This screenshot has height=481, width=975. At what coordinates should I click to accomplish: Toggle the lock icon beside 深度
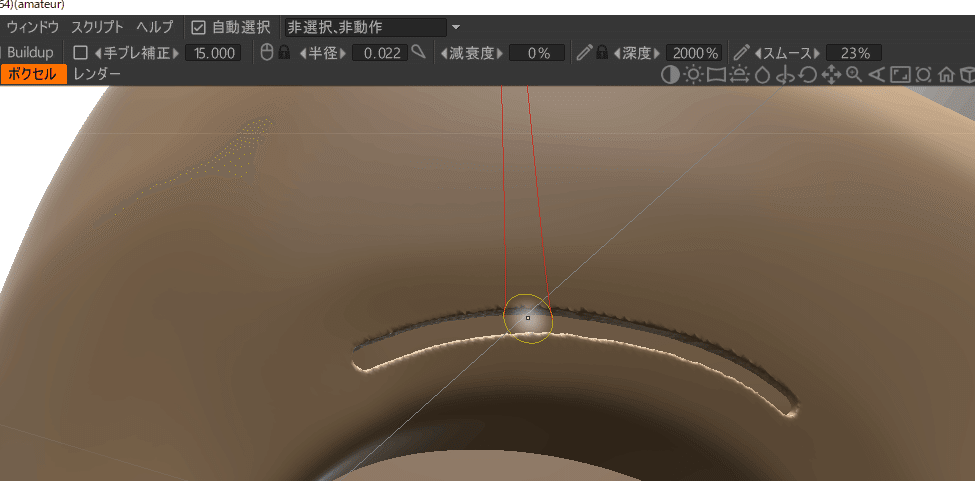(602, 52)
